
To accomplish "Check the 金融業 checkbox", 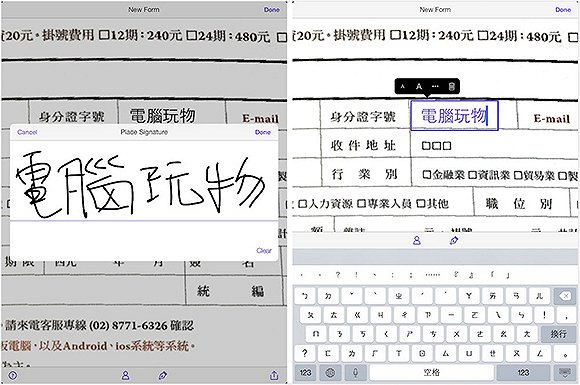I will click(x=426, y=174).
